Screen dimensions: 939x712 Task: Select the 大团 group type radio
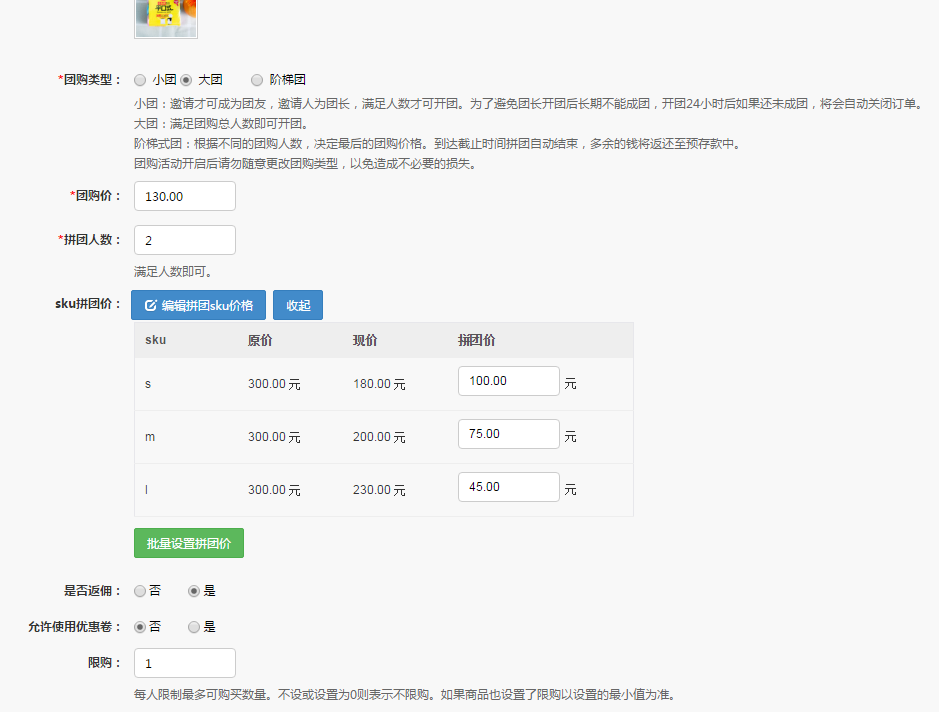click(x=186, y=80)
